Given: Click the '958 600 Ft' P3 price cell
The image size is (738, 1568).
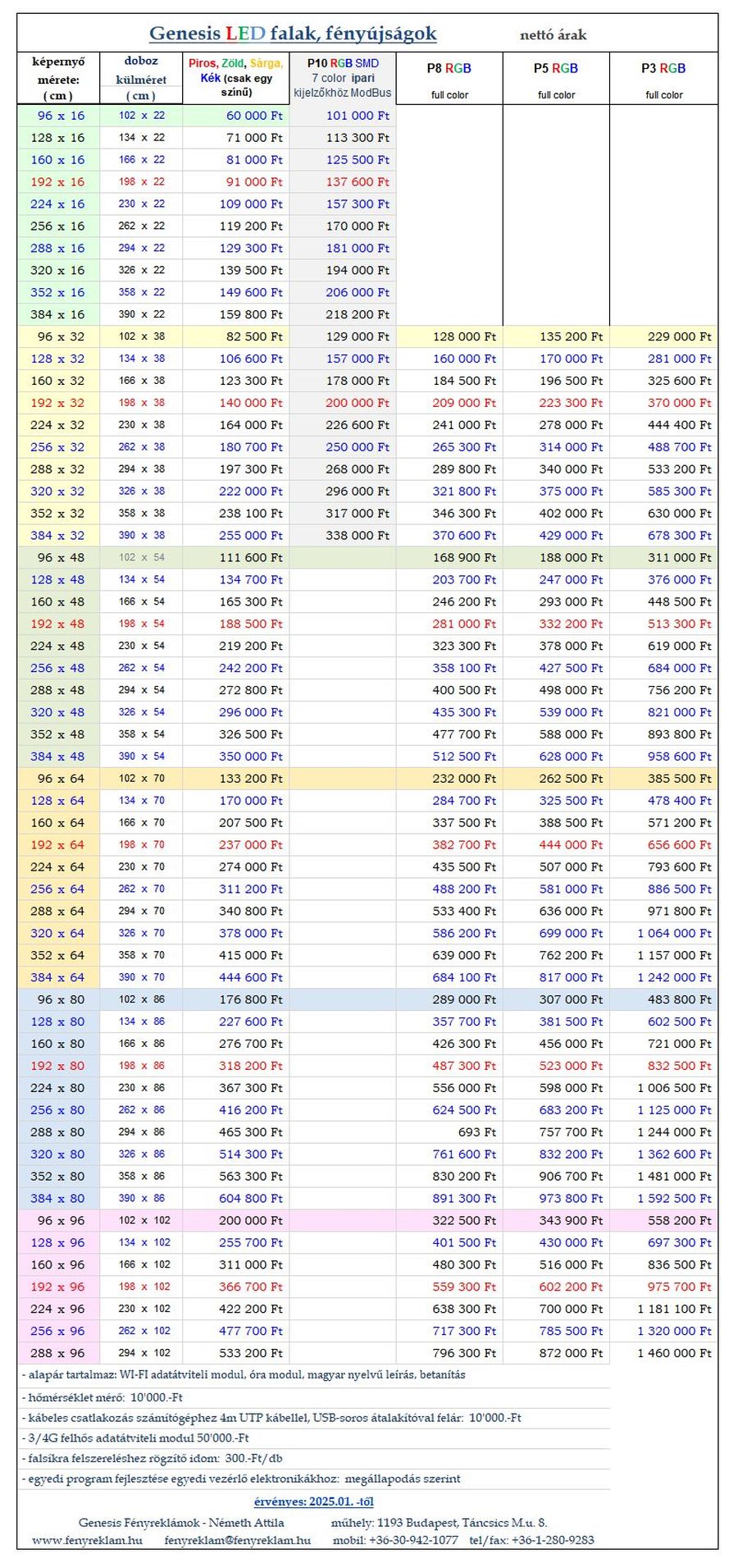Looking at the screenshot, I should [663, 757].
